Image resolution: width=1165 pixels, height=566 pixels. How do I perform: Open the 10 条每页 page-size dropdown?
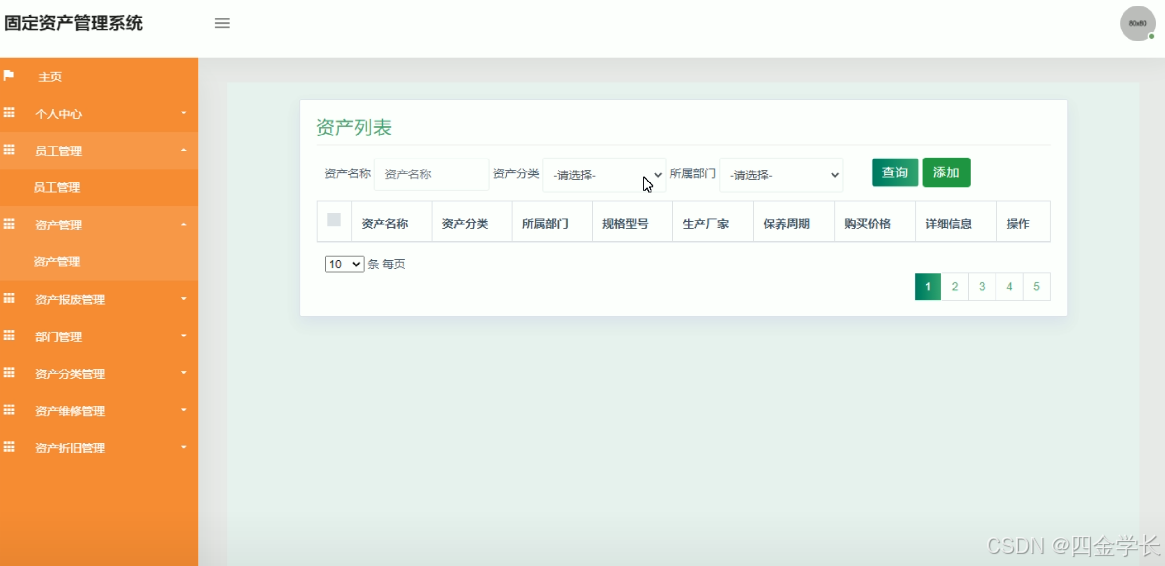point(345,264)
